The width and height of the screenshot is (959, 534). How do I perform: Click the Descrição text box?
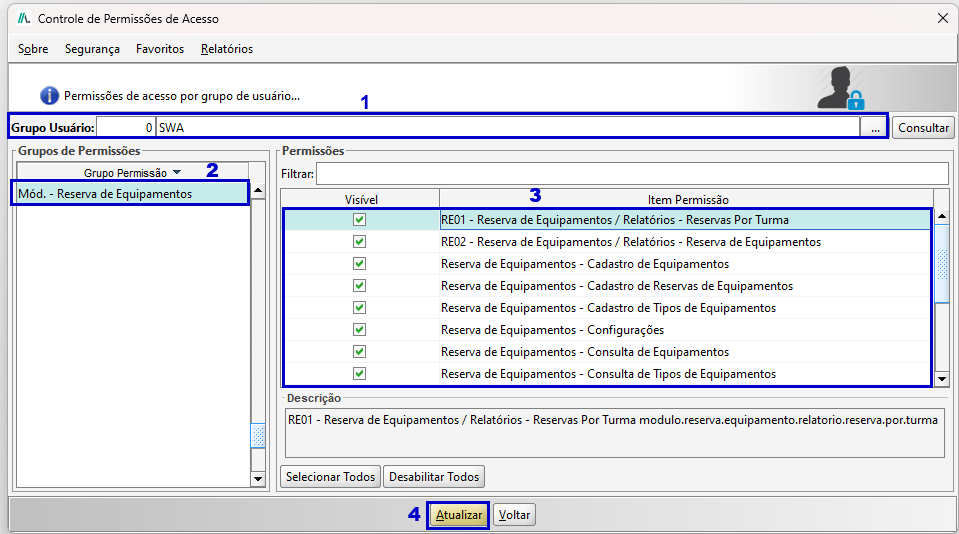coord(615,433)
